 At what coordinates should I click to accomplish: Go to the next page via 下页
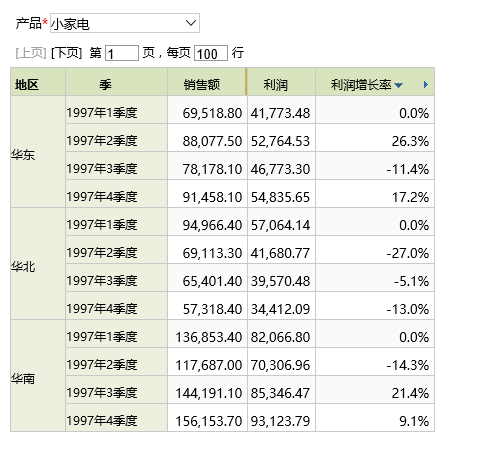point(66,53)
